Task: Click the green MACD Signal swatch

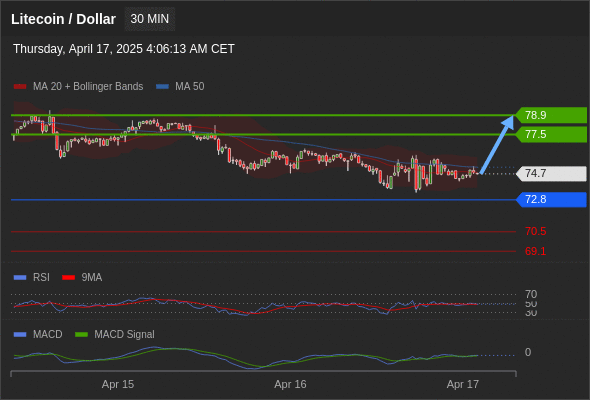Action: [82, 335]
